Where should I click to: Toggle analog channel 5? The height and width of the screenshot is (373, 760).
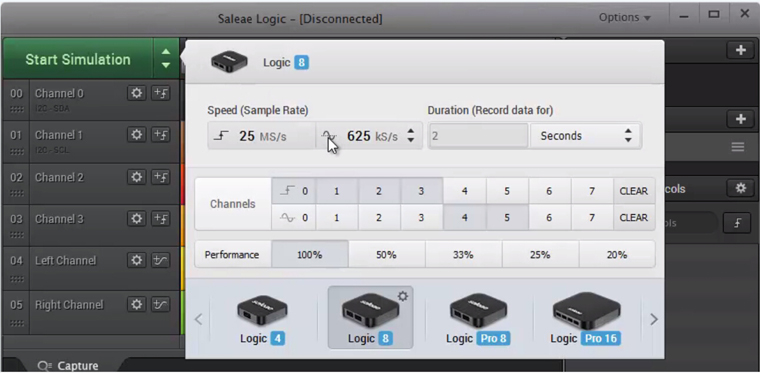[507, 218]
